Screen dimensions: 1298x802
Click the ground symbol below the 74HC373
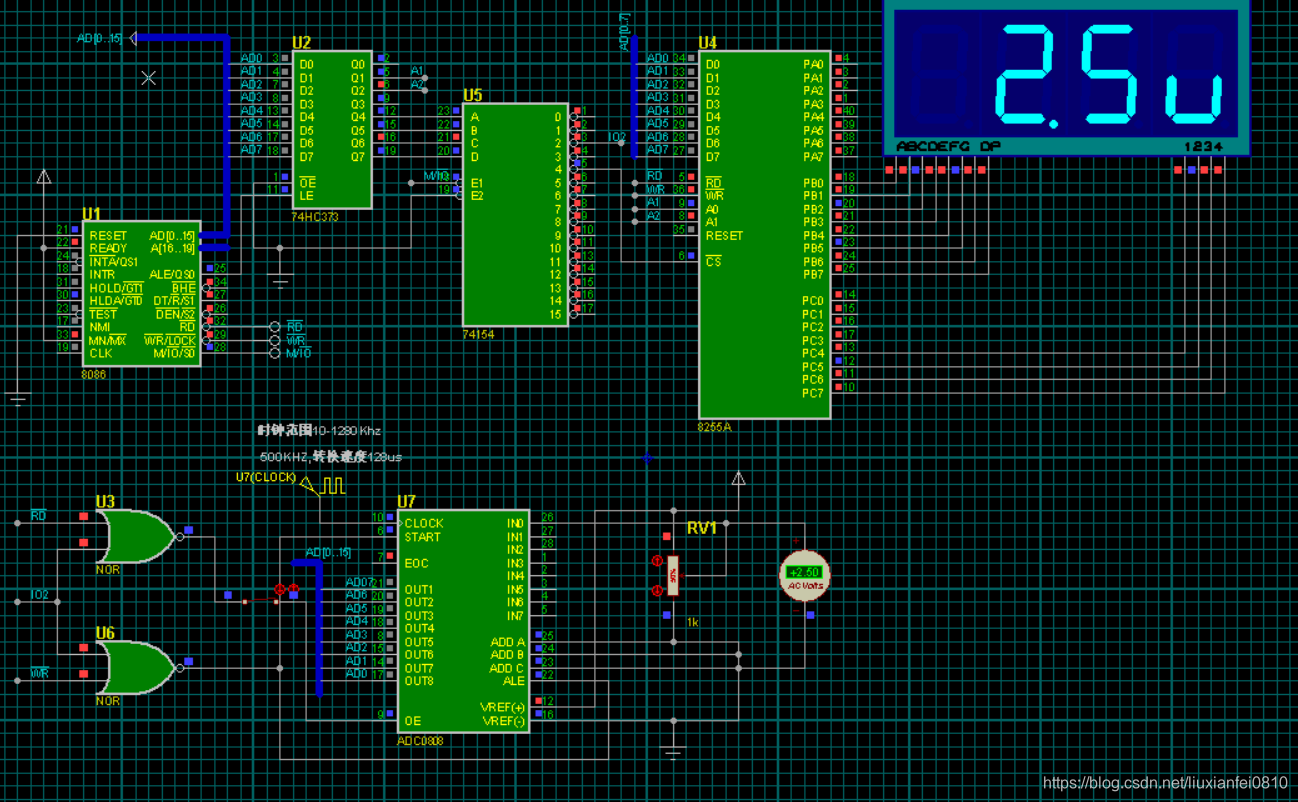pos(281,282)
